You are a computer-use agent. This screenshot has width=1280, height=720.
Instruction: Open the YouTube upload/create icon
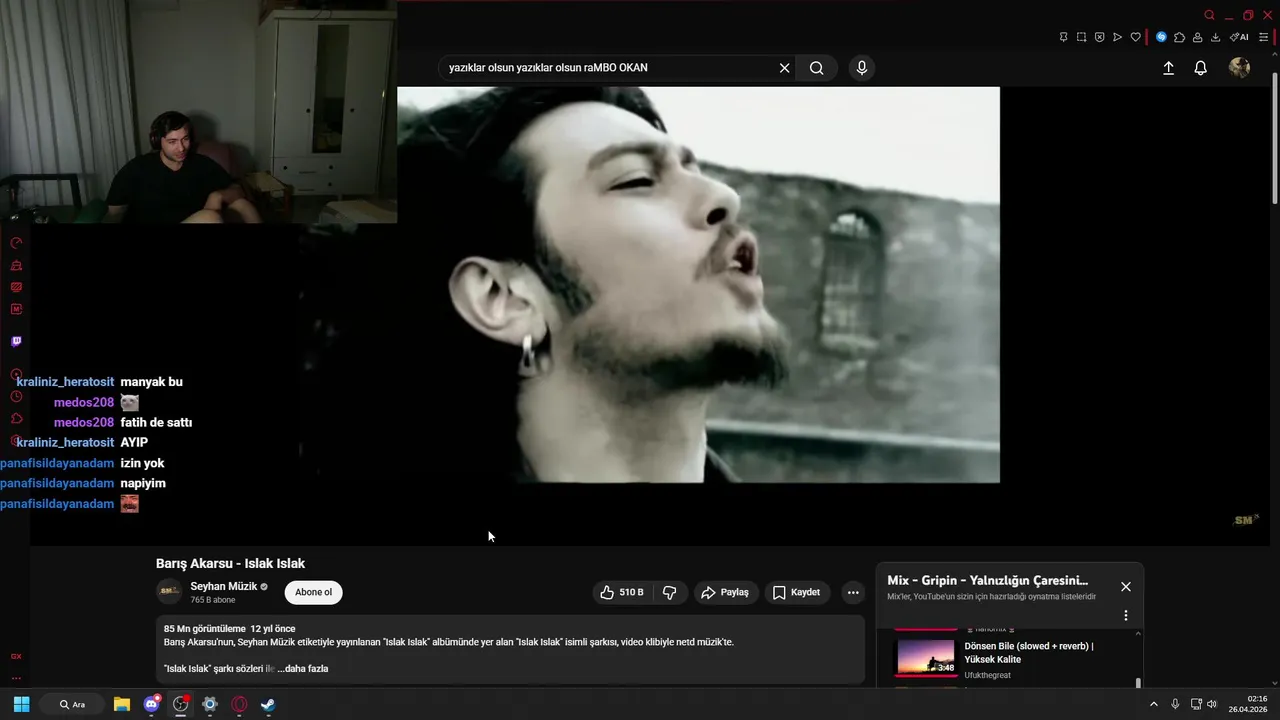pos(1168,68)
